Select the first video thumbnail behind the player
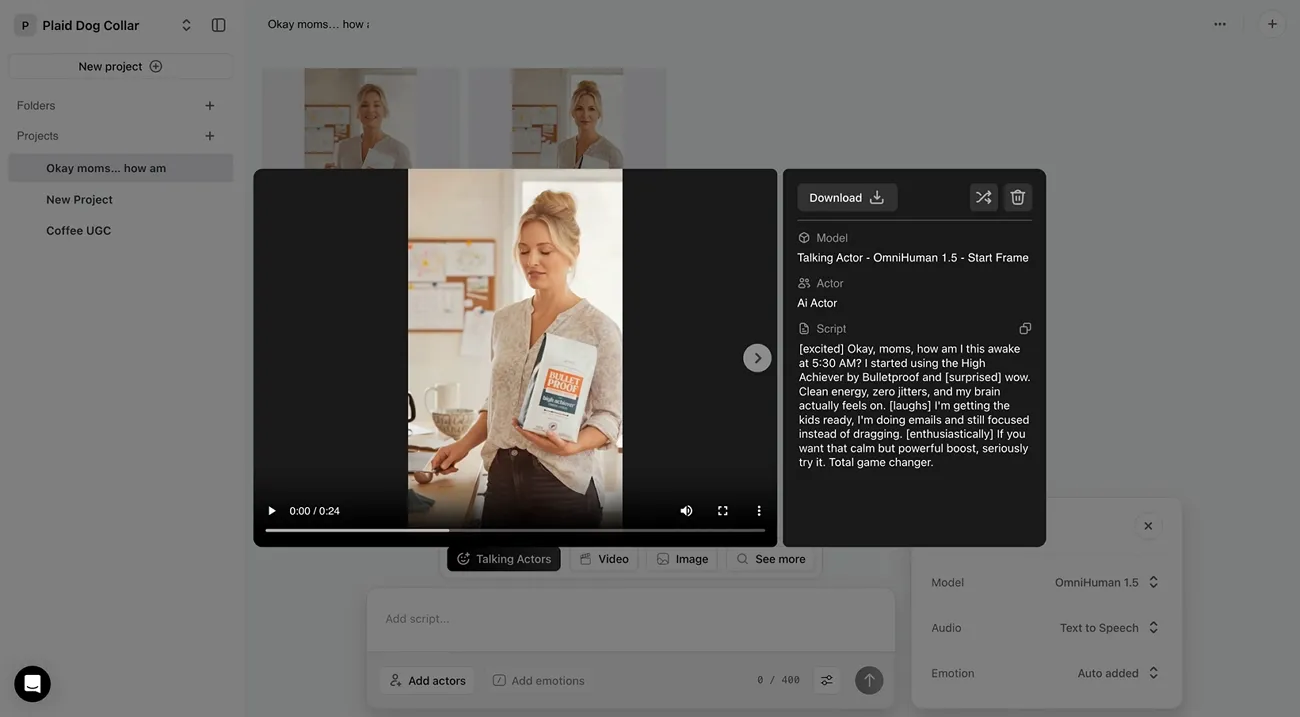The width and height of the screenshot is (1300, 717). [x=361, y=118]
